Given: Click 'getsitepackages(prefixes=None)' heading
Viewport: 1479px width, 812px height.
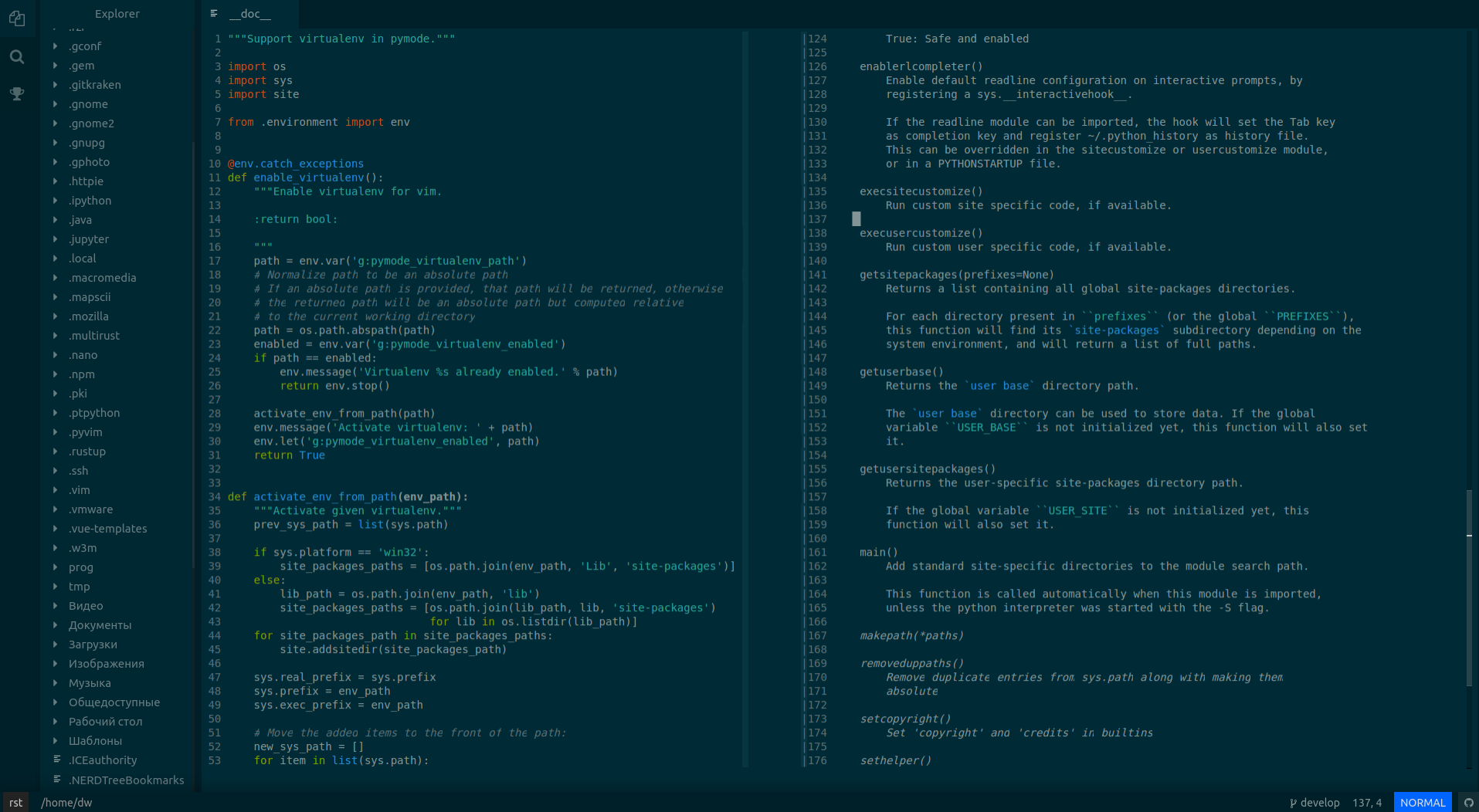Looking at the screenshot, I should pos(957,275).
